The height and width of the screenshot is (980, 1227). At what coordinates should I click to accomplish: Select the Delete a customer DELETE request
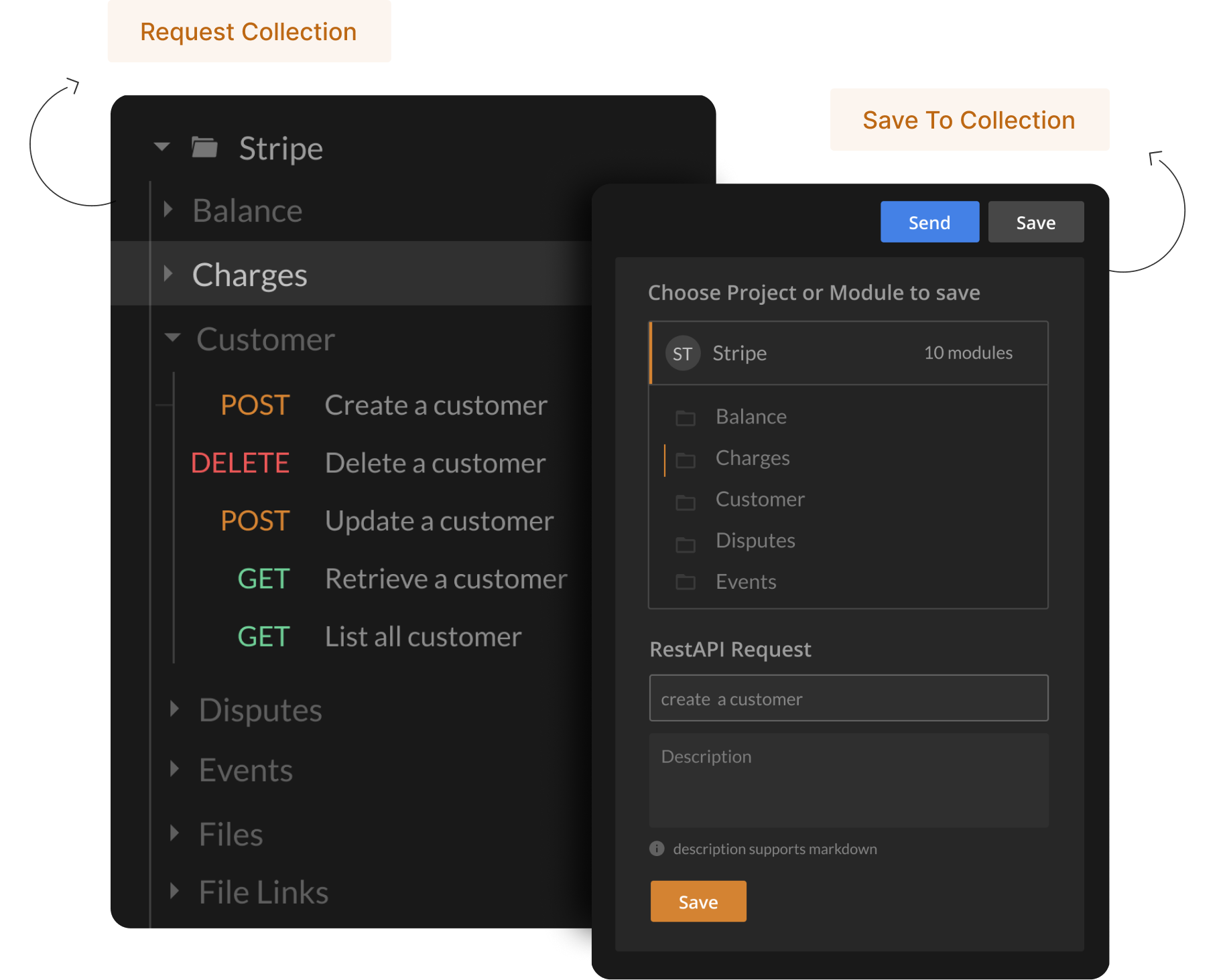[x=435, y=462]
